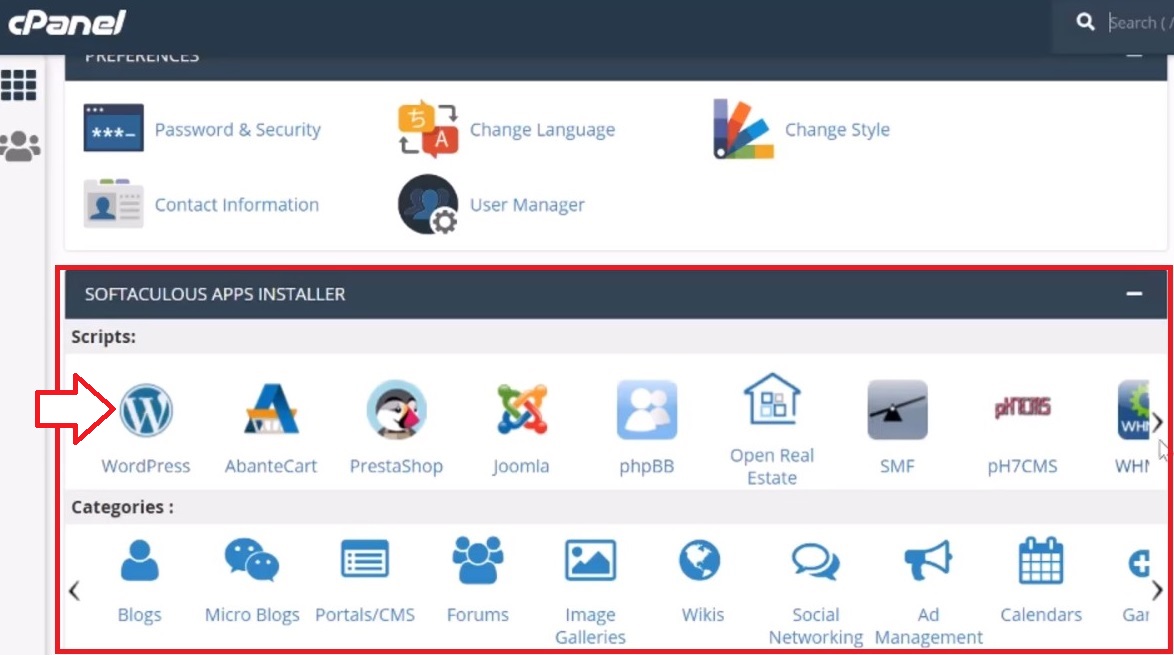Click the Image Galleries category label
The height and width of the screenshot is (655, 1174).
coord(590,626)
